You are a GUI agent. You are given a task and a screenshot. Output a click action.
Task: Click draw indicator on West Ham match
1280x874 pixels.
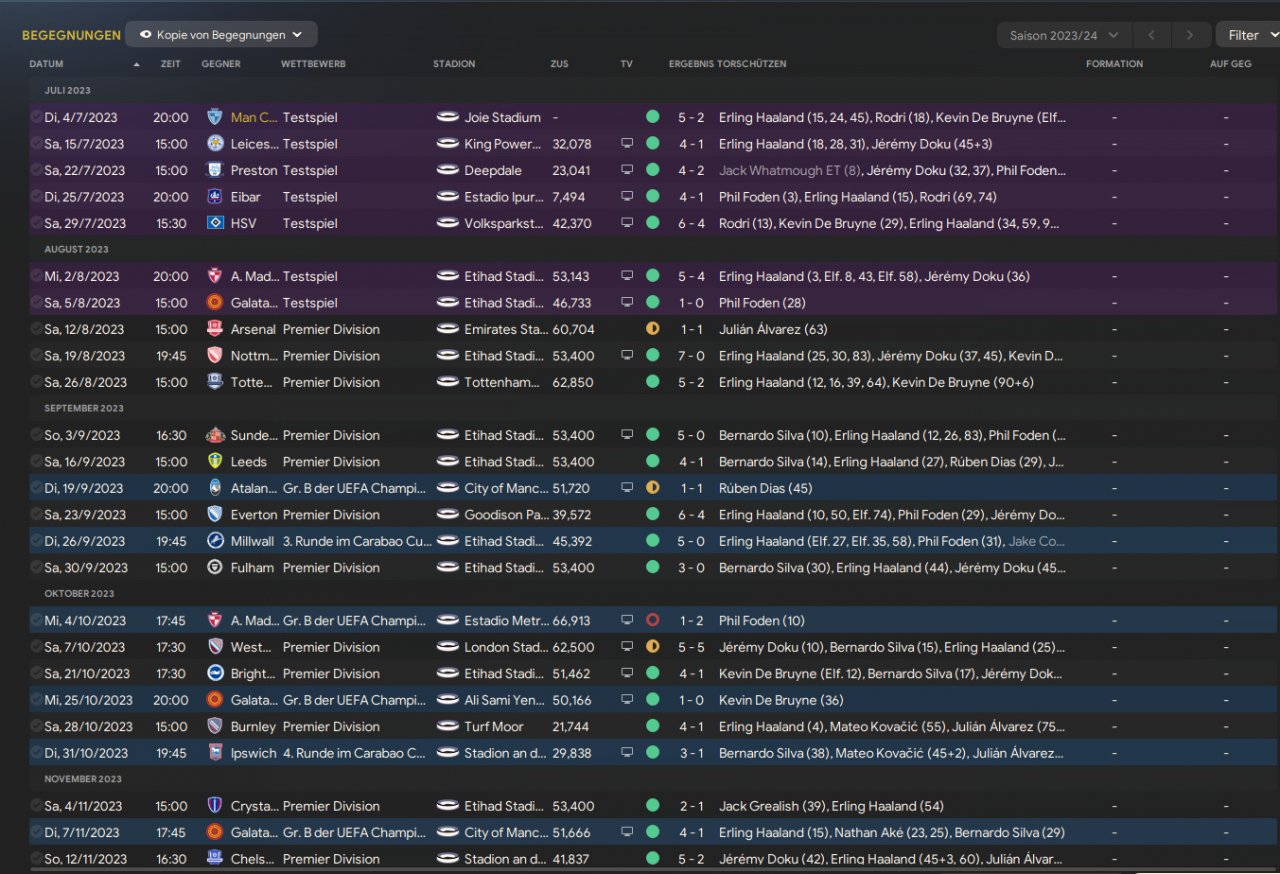[x=653, y=647]
